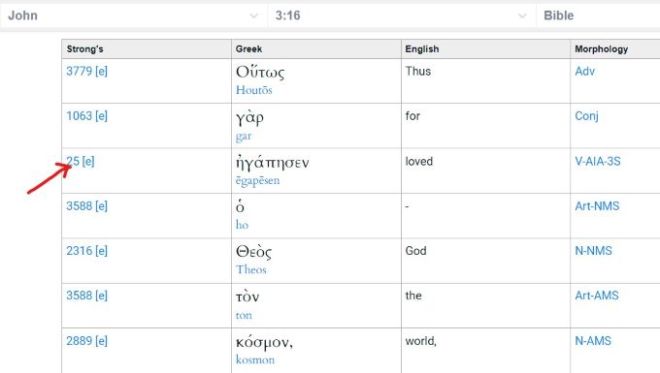Screen dimensions: 660x373
Task: Click the English word world
Action: 421,341
